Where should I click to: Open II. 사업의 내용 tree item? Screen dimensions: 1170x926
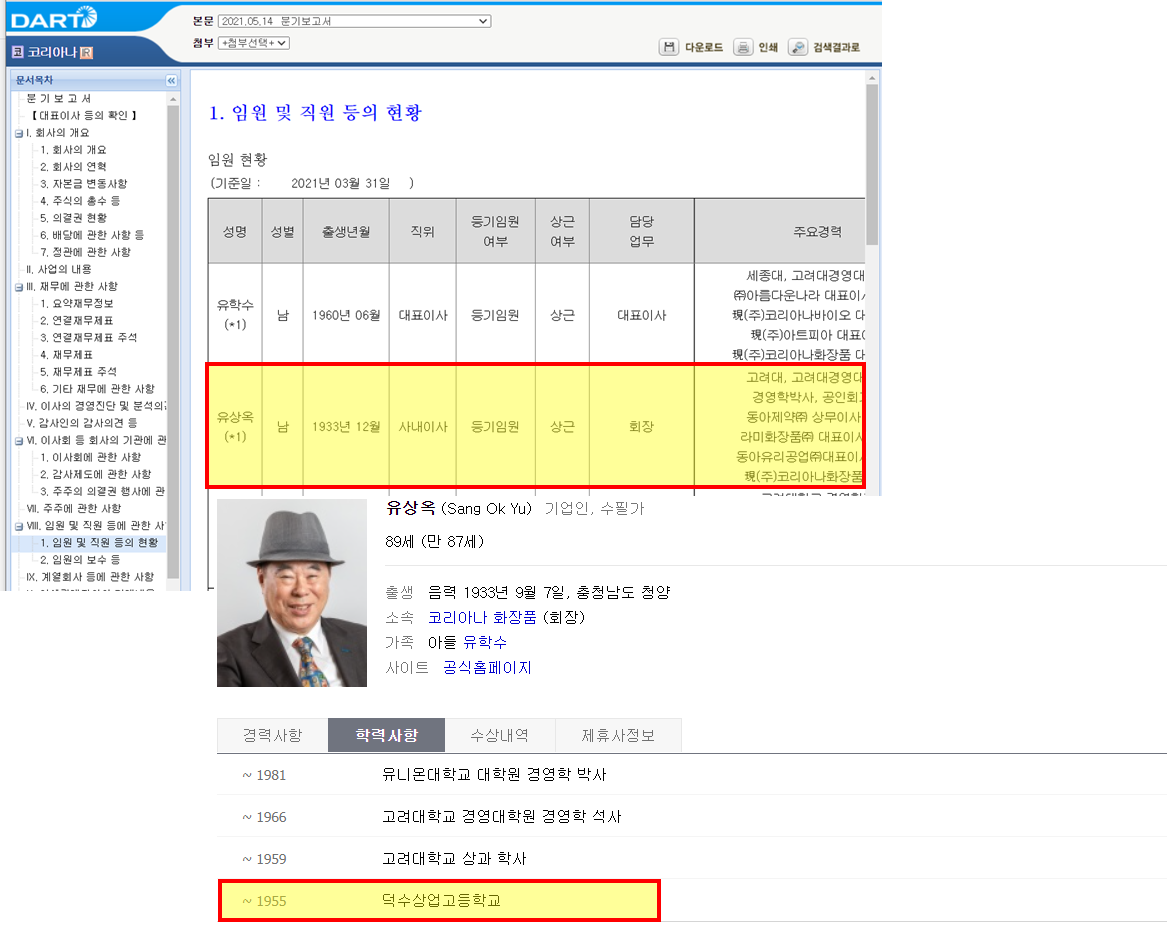[x=59, y=269]
